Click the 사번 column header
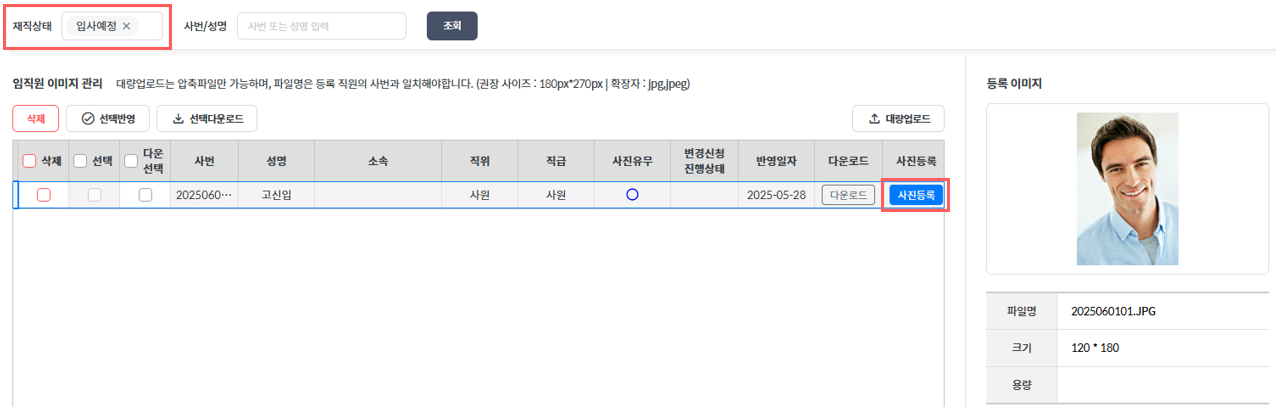Image resolution: width=1277 pixels, height=414 pixels. [x=204, y=160]
